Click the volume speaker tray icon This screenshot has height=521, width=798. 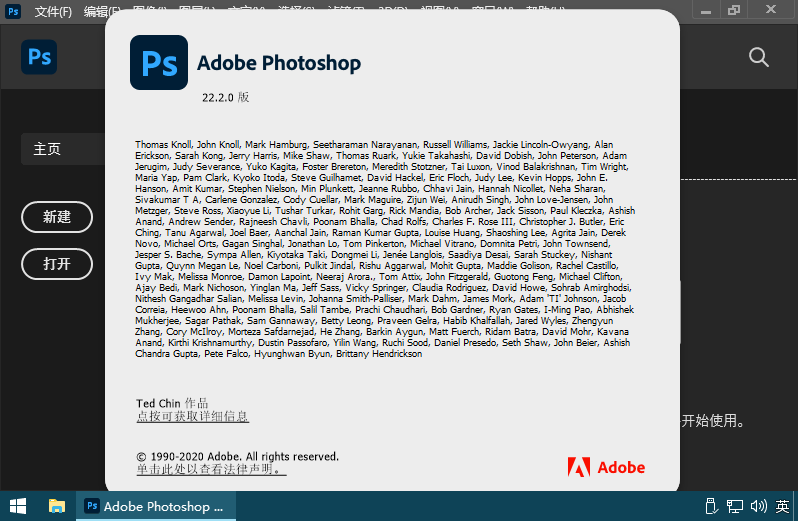[758, 506]
